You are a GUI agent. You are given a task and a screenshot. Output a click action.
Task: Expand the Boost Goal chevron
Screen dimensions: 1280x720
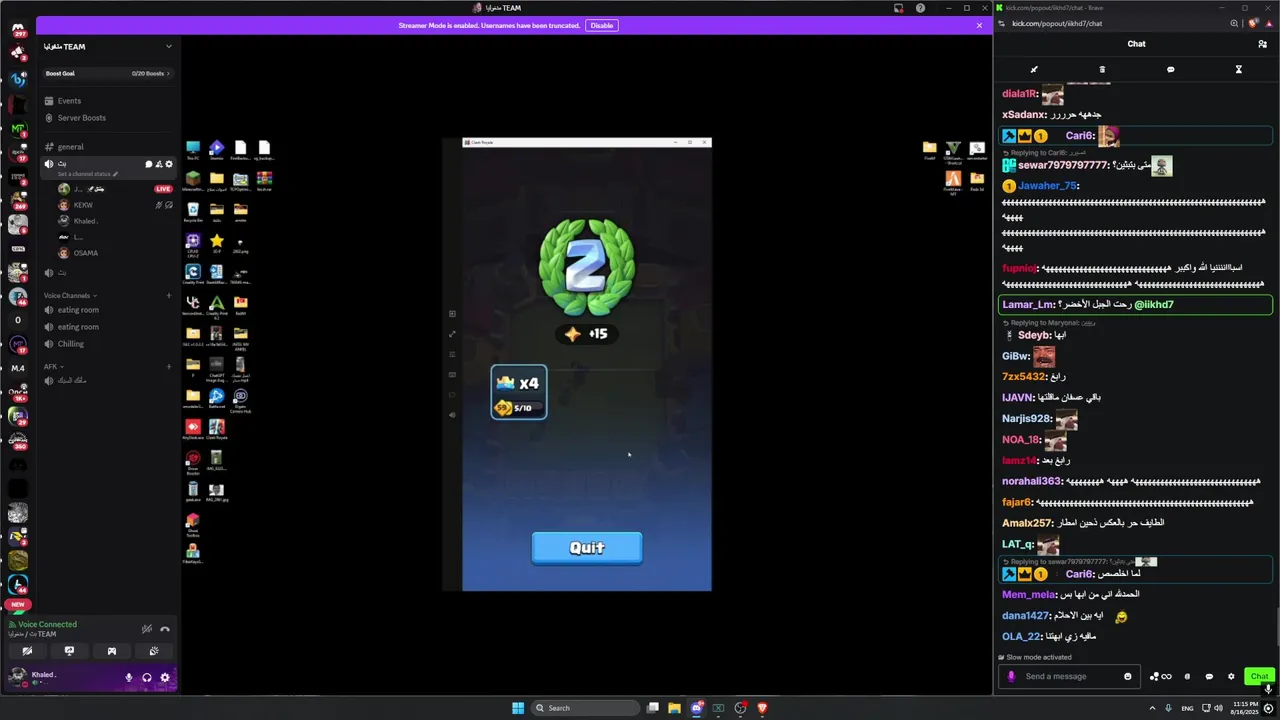click(168, 73)
